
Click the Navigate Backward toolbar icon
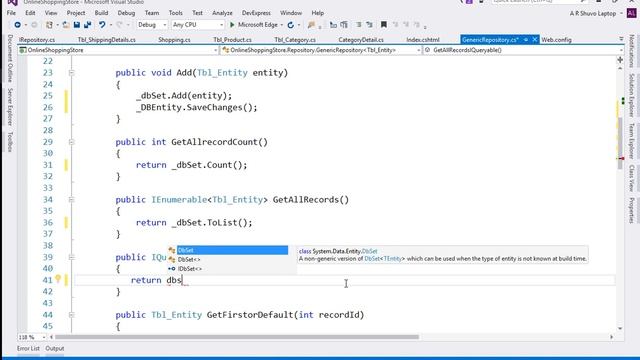coord(17,25)
